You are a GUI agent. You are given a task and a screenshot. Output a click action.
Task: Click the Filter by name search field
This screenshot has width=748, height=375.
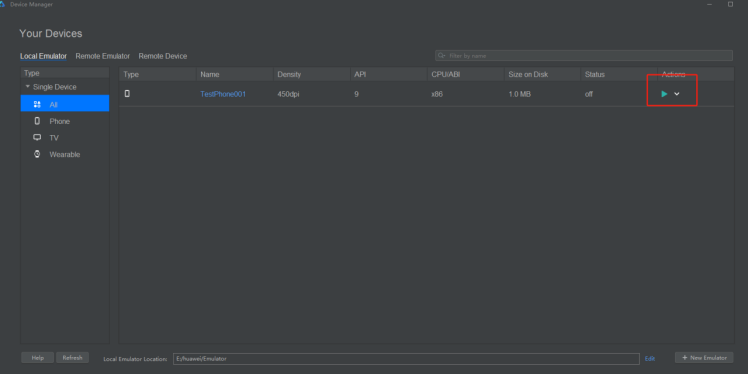click(x=584, y=56)
